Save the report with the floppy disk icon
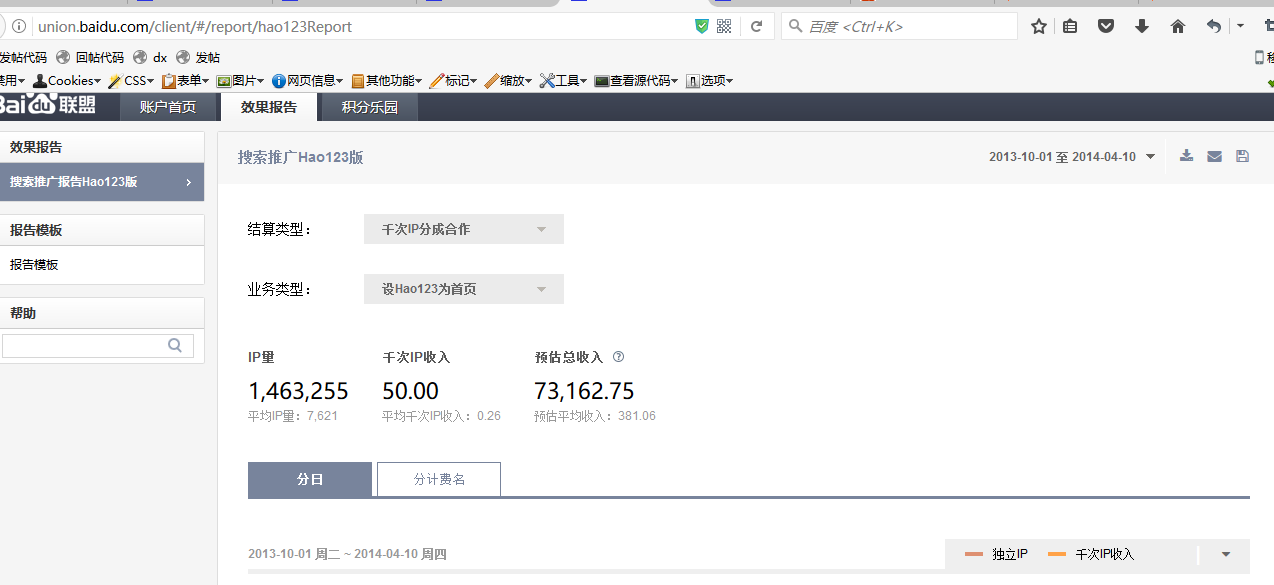1274x585 pixels. coord(1242,156)
